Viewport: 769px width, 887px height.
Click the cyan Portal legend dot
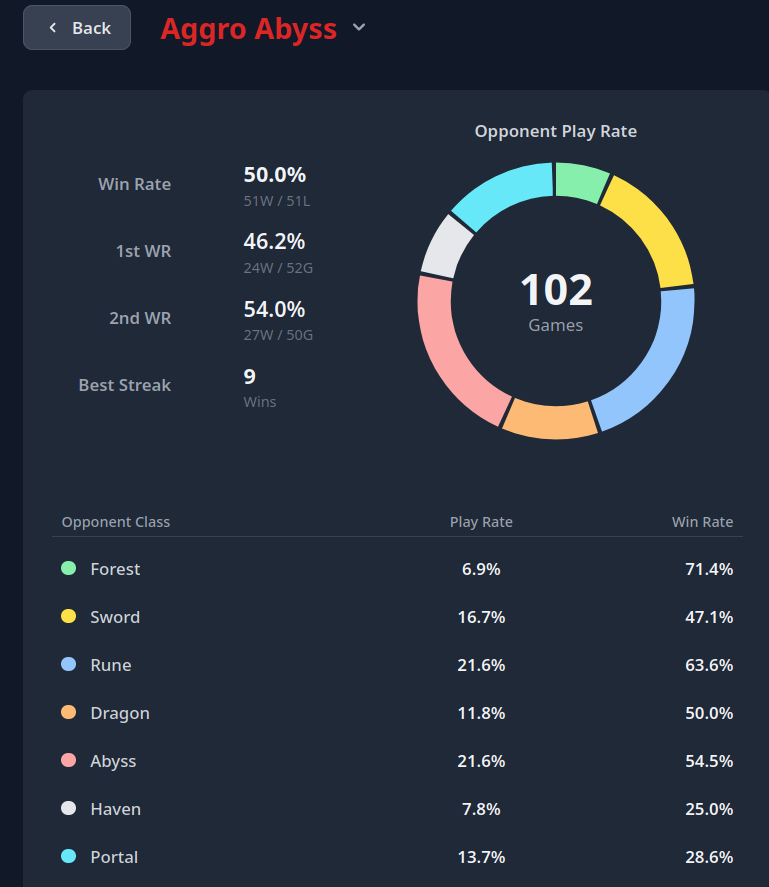pos(68,857)
